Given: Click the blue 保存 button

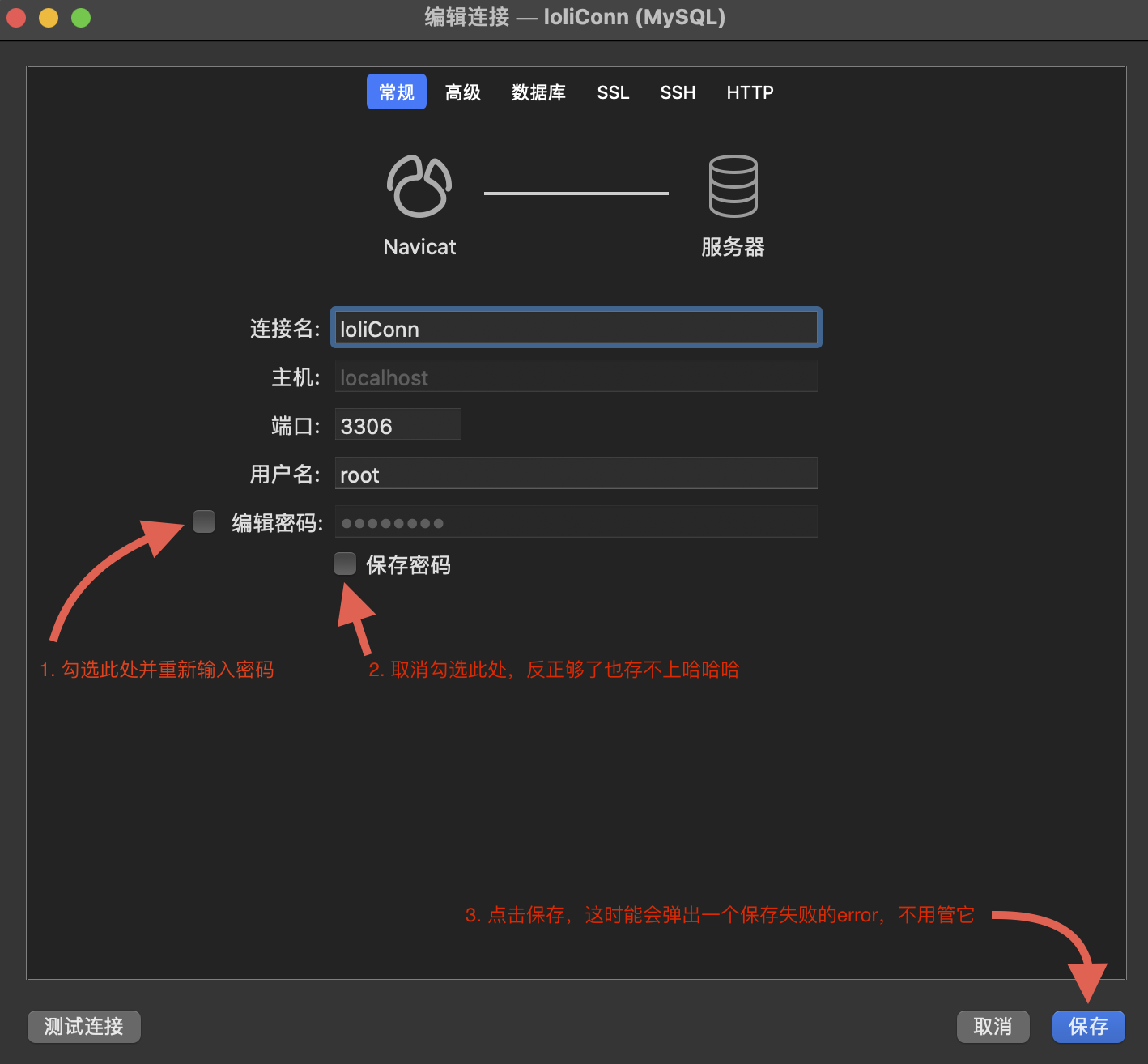Looking at the screenshot, I should coord(1089,1027).
